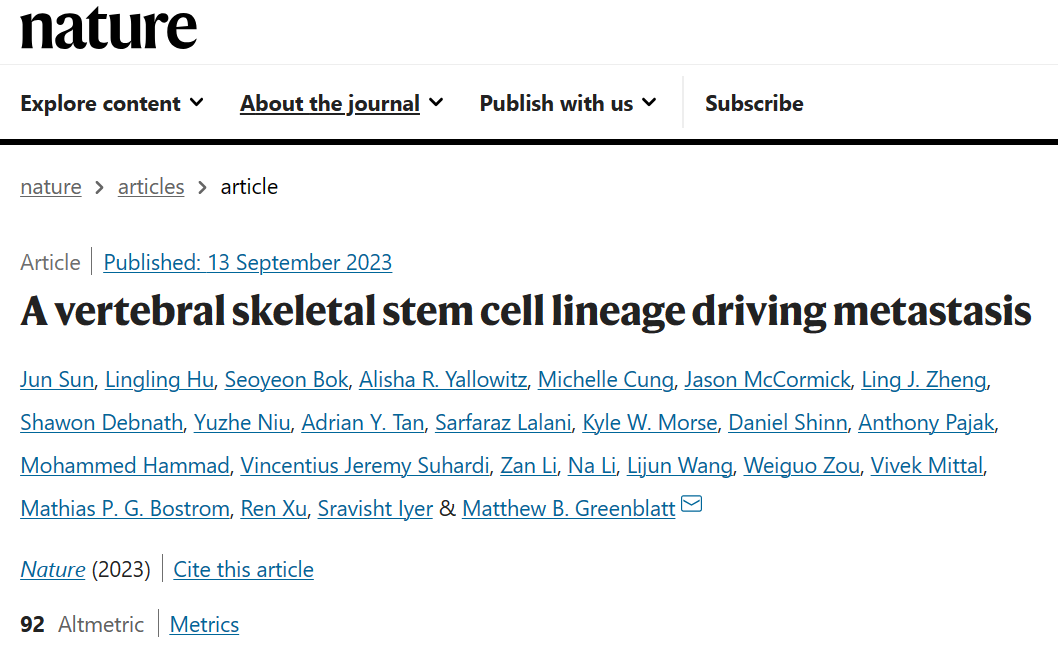Expand the Publish with us dropdown

(x=567, y=103)
